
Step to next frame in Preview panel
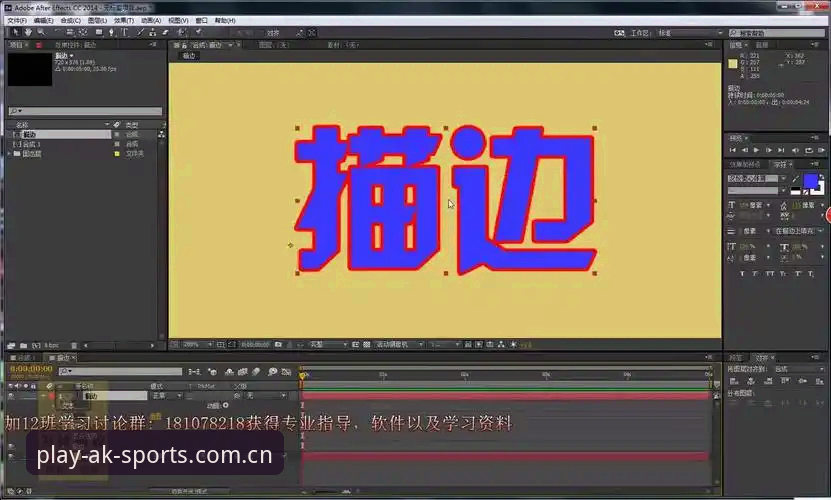click(769, 150)
